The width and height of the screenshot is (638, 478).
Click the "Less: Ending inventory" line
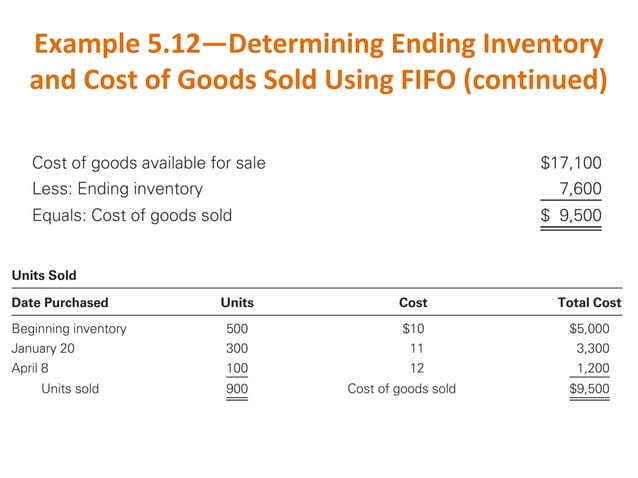point(117,188)
